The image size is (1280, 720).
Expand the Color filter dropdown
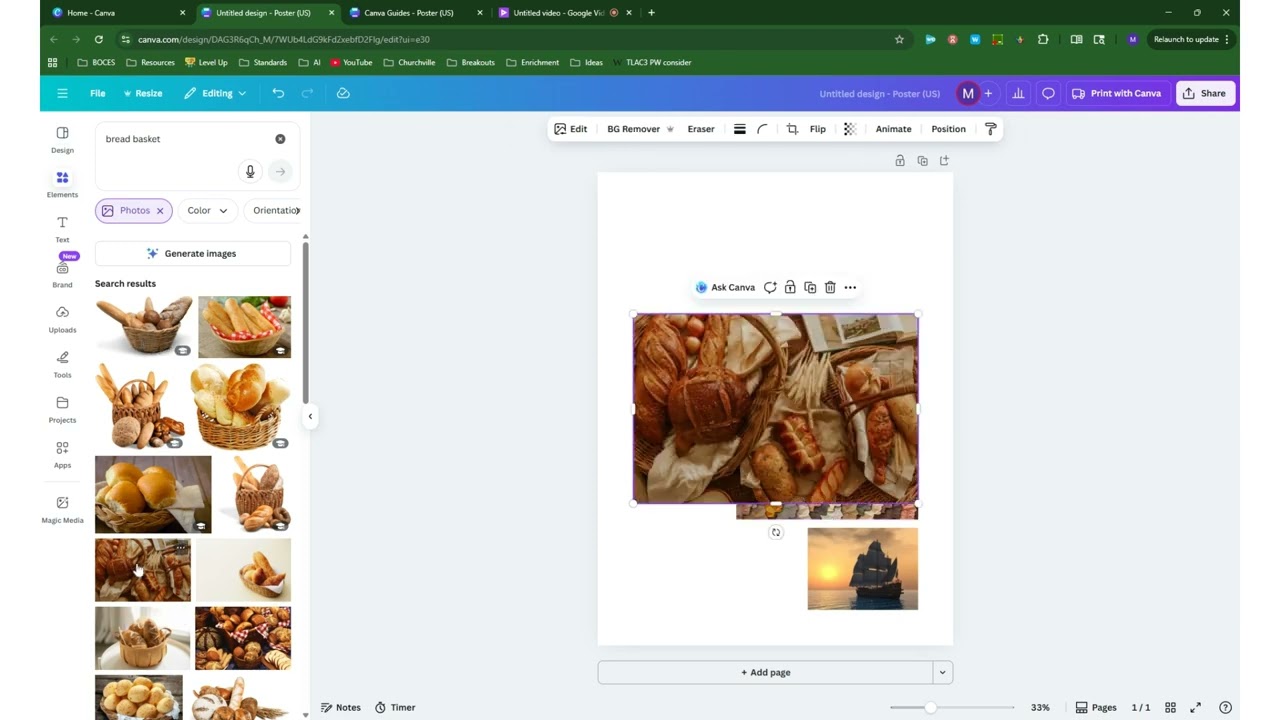(x=208, y=210)
